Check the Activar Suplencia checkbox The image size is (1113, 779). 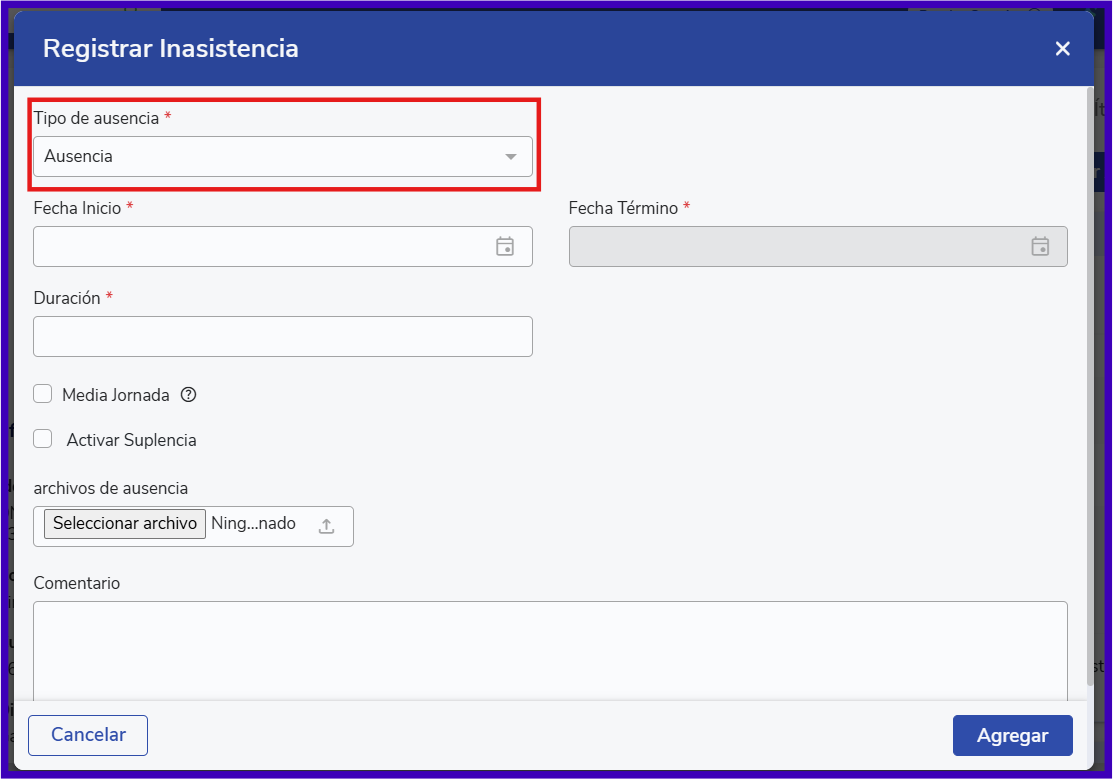click(x=43, y=439)
